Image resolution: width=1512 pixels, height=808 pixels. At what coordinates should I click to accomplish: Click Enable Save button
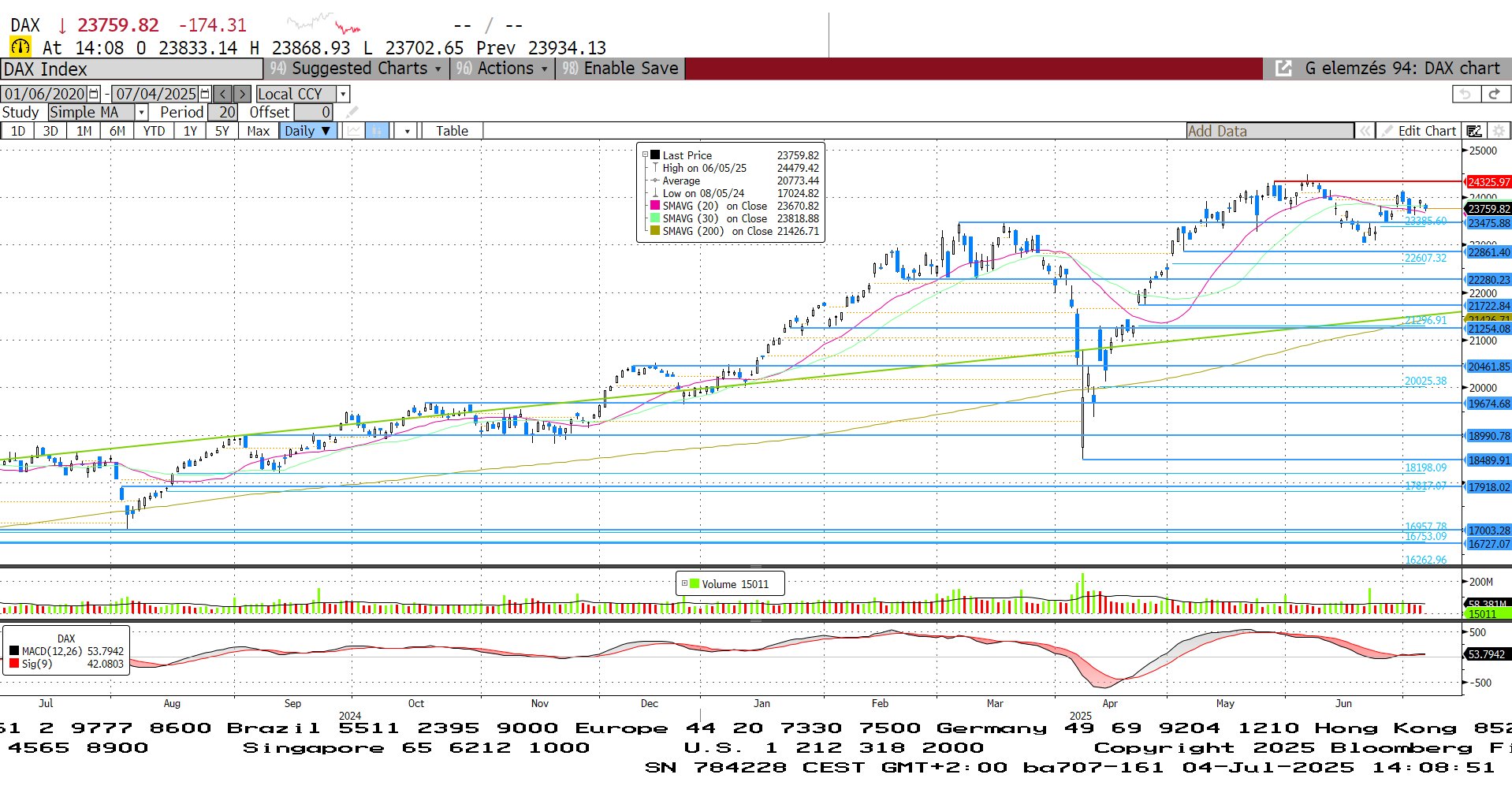point(620,69)
